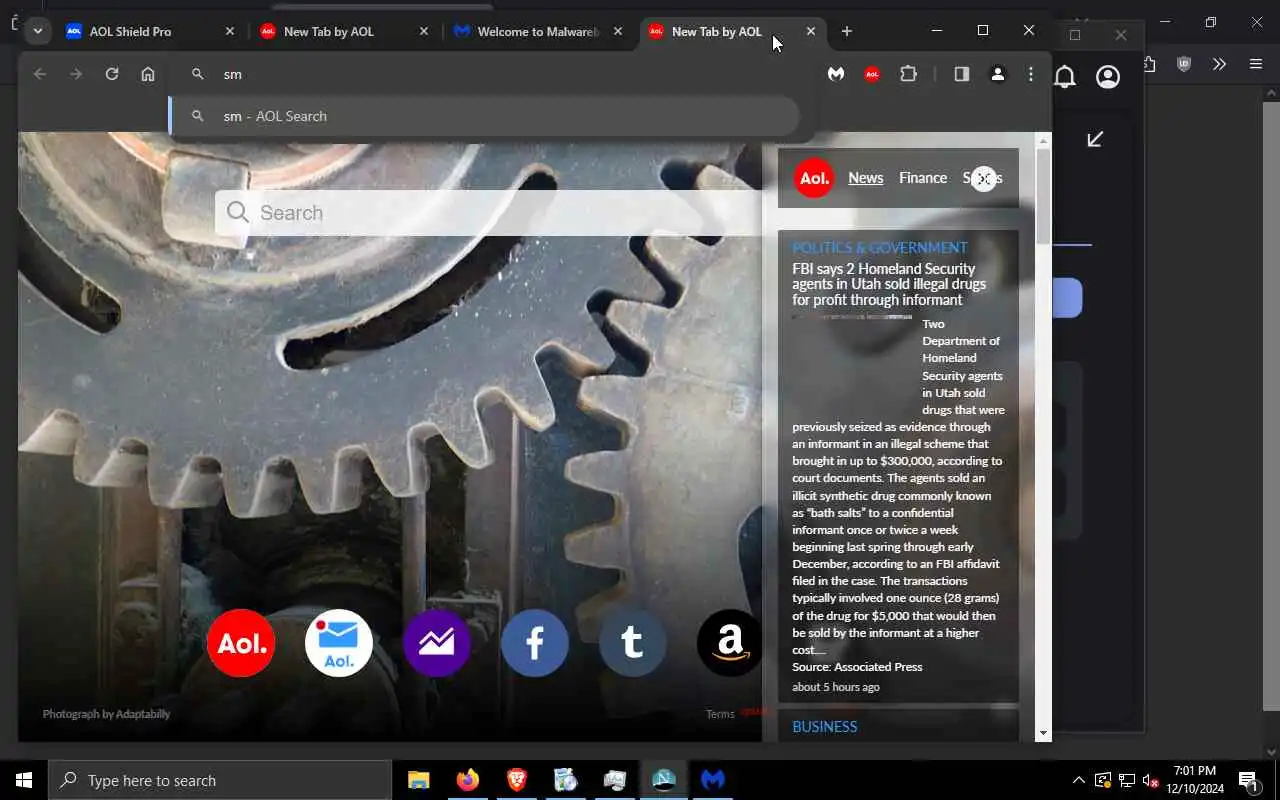
Task: Click the Aol. logo in news panel
Action: (x=814, y=178)
